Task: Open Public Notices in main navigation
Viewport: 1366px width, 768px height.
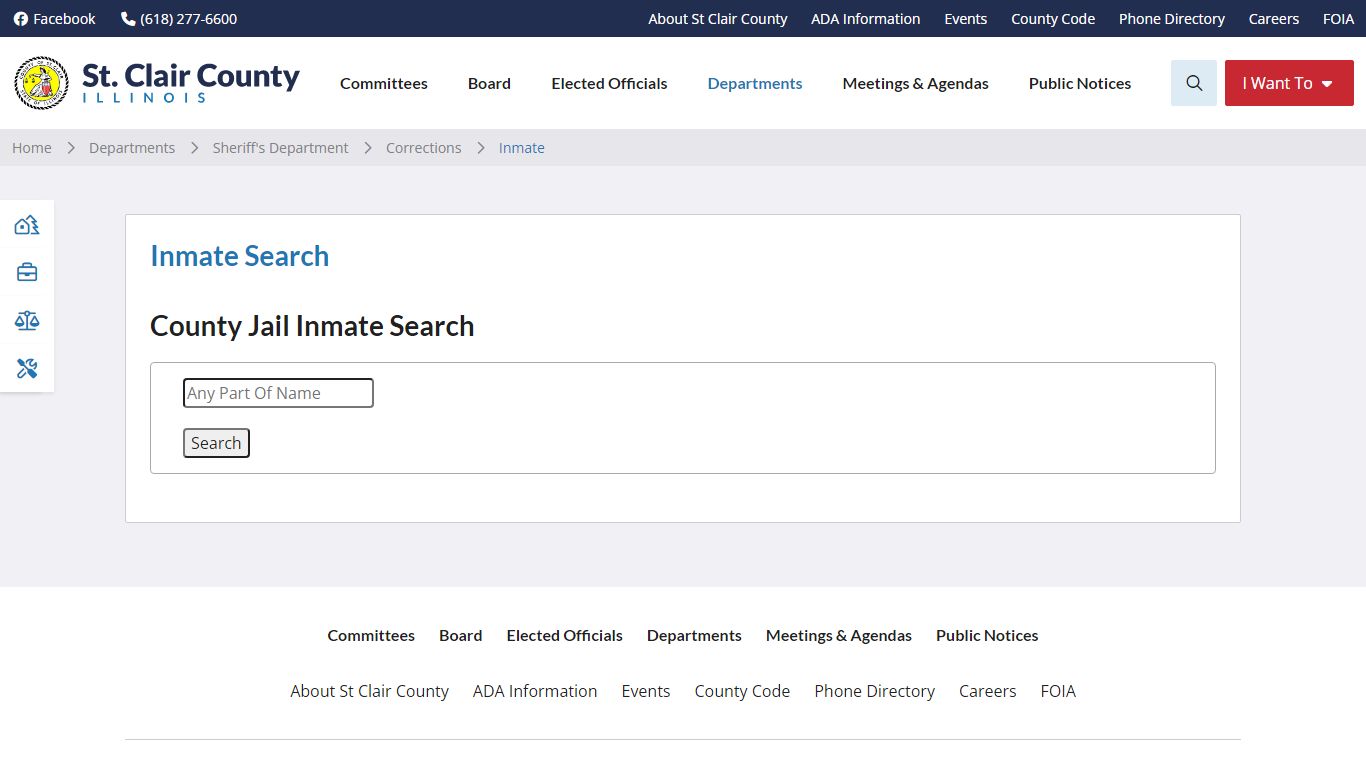Action: pos(1080,83)
